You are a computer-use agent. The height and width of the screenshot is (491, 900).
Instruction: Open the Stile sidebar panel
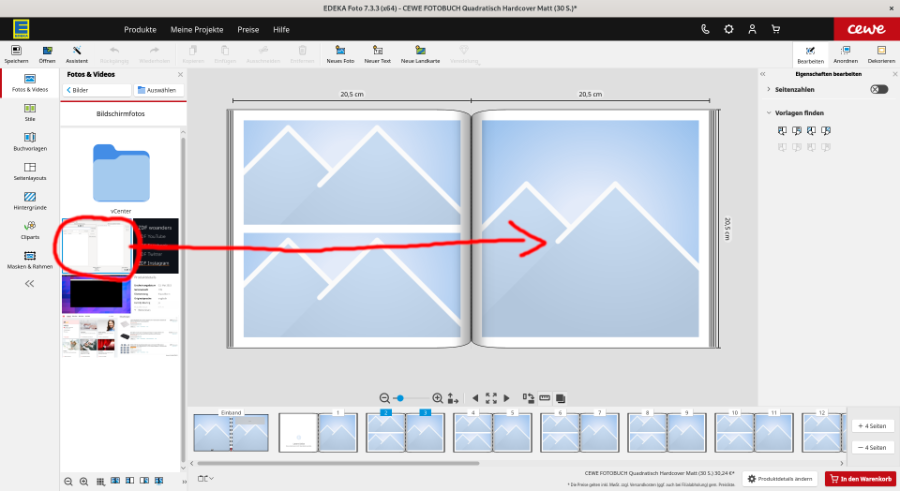(30, 112)
